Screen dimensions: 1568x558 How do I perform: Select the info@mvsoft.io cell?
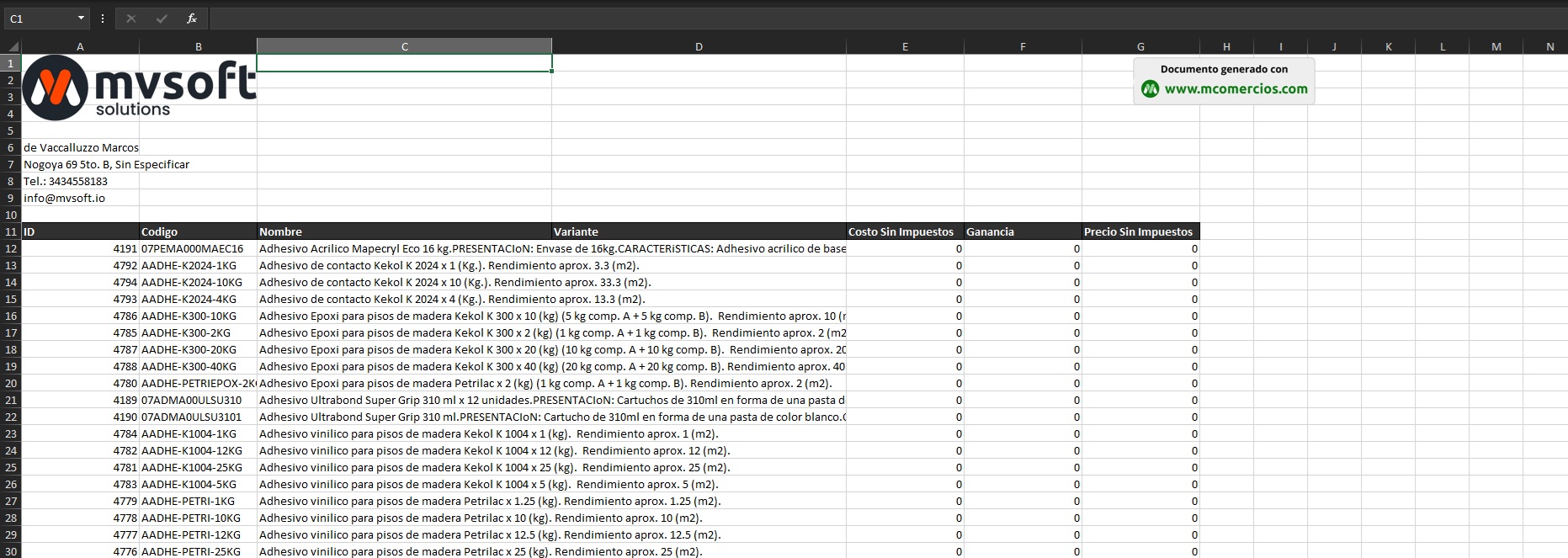pyautogui.click(x=80, y=198)
